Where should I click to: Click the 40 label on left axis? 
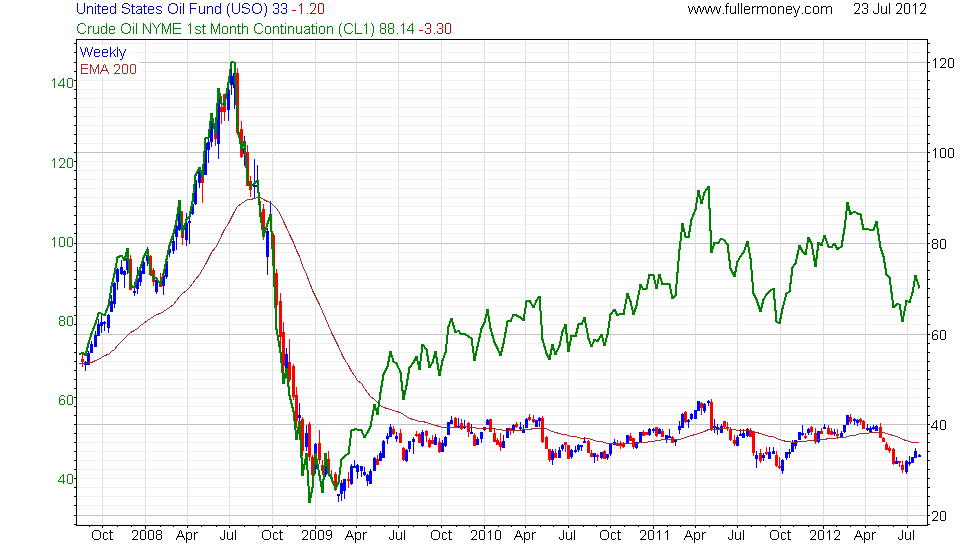coord(66,479)
